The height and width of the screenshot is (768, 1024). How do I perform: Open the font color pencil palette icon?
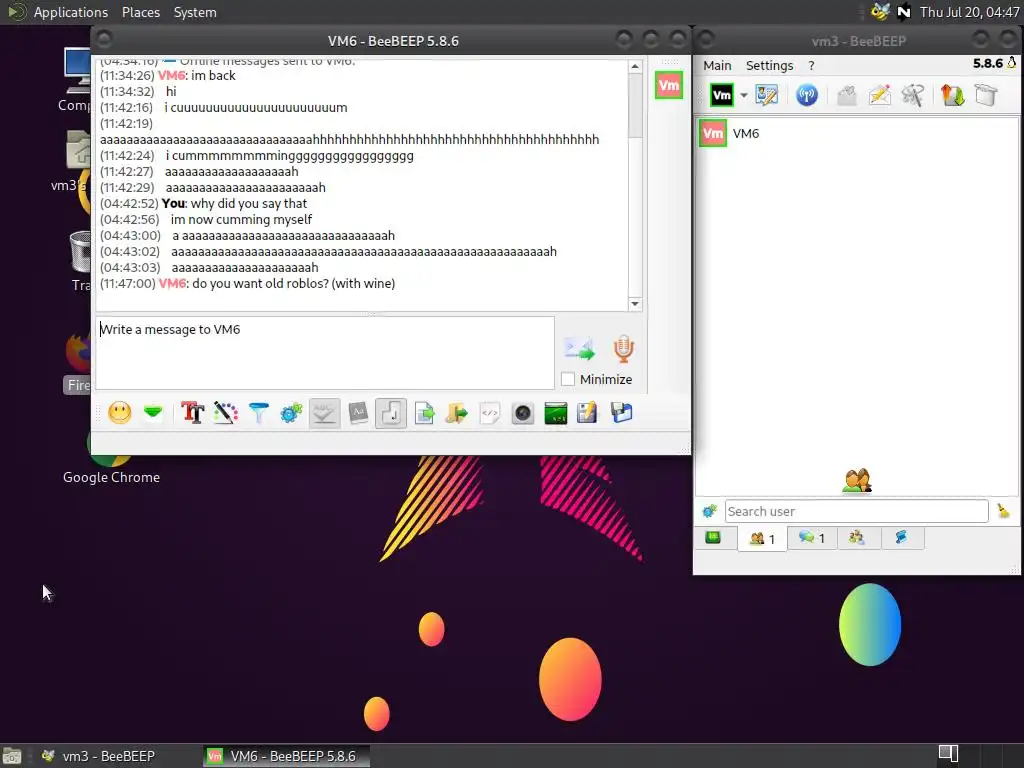click(226, 413)
